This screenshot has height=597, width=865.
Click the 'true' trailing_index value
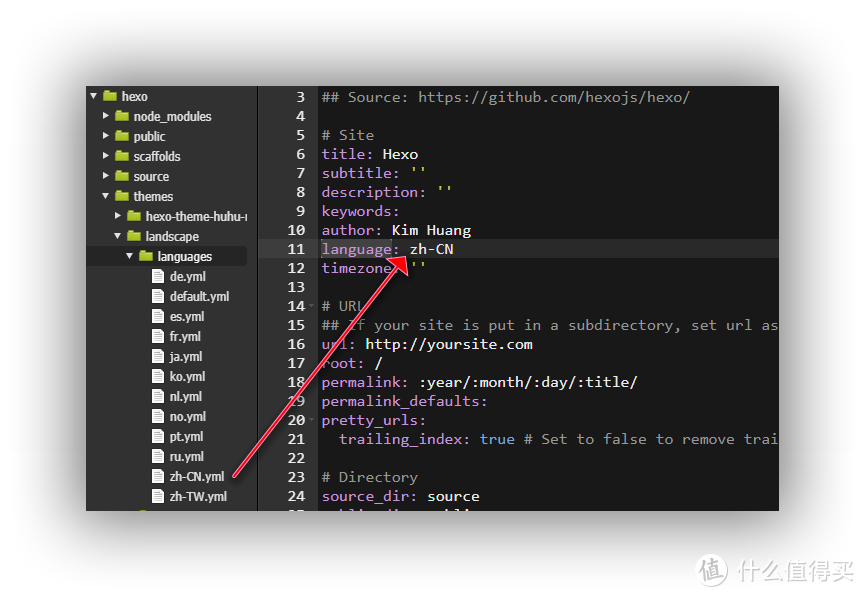pos(497,439)
